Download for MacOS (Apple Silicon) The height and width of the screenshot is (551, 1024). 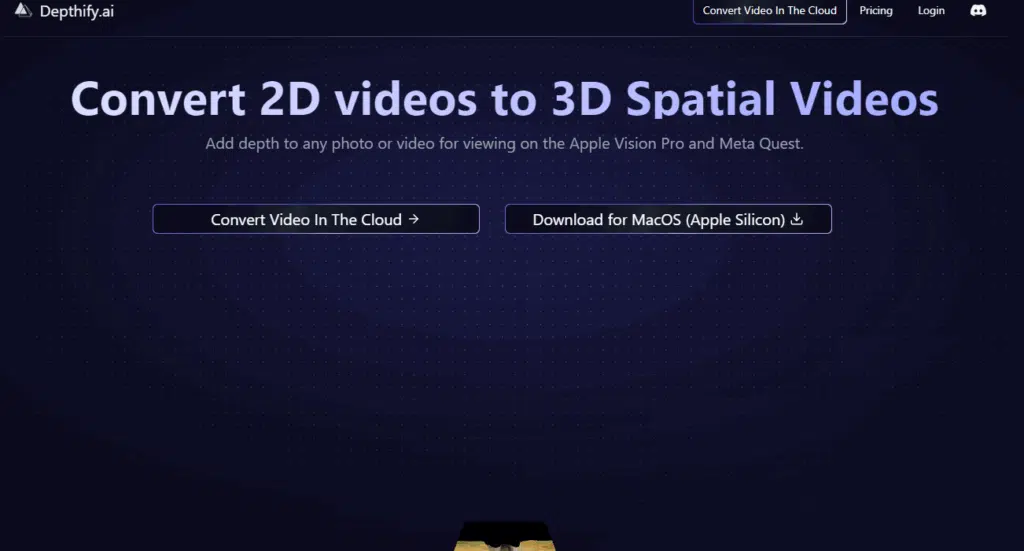[668, 219]
